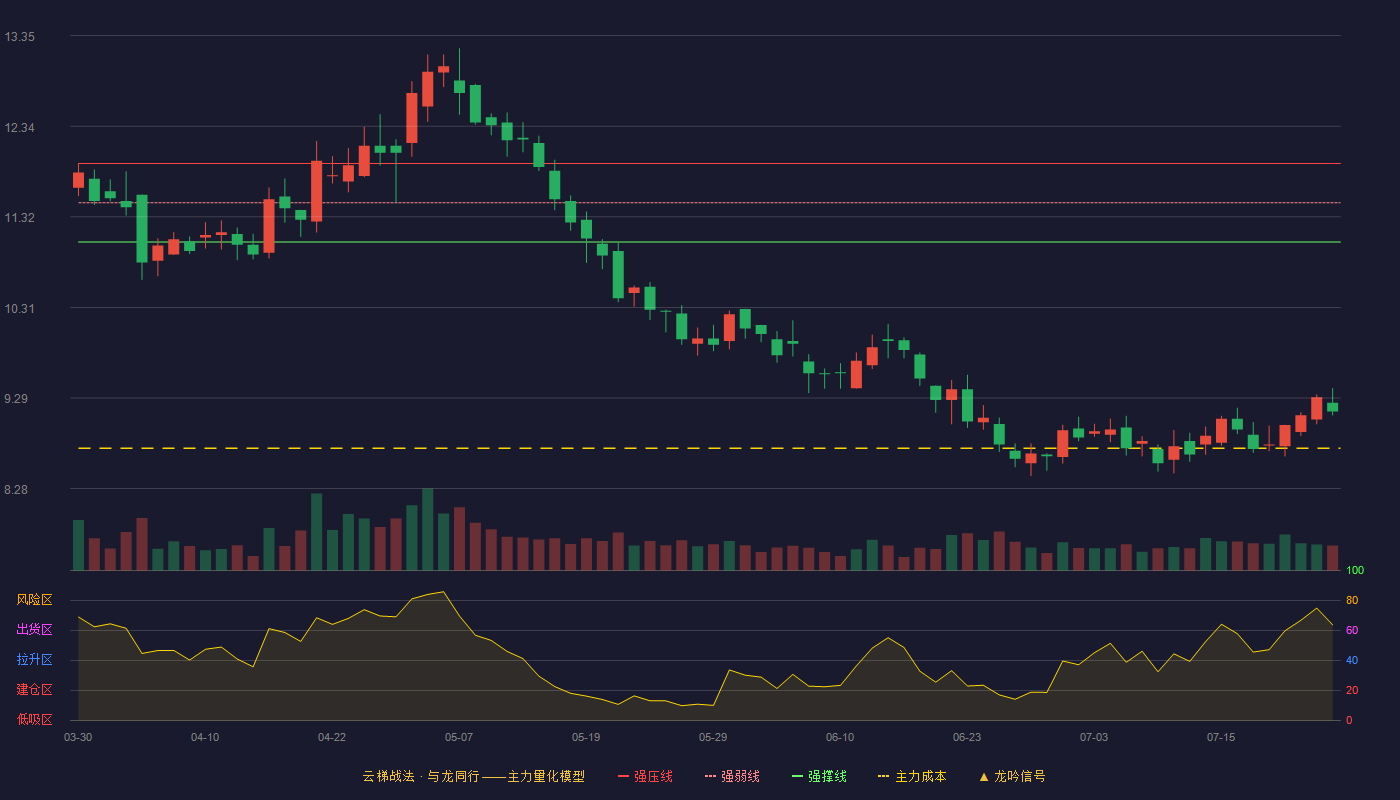This screenshot has height=800, width=1400.
Task: Click the 05-07 date label
Action: click(x=459, y=737)
